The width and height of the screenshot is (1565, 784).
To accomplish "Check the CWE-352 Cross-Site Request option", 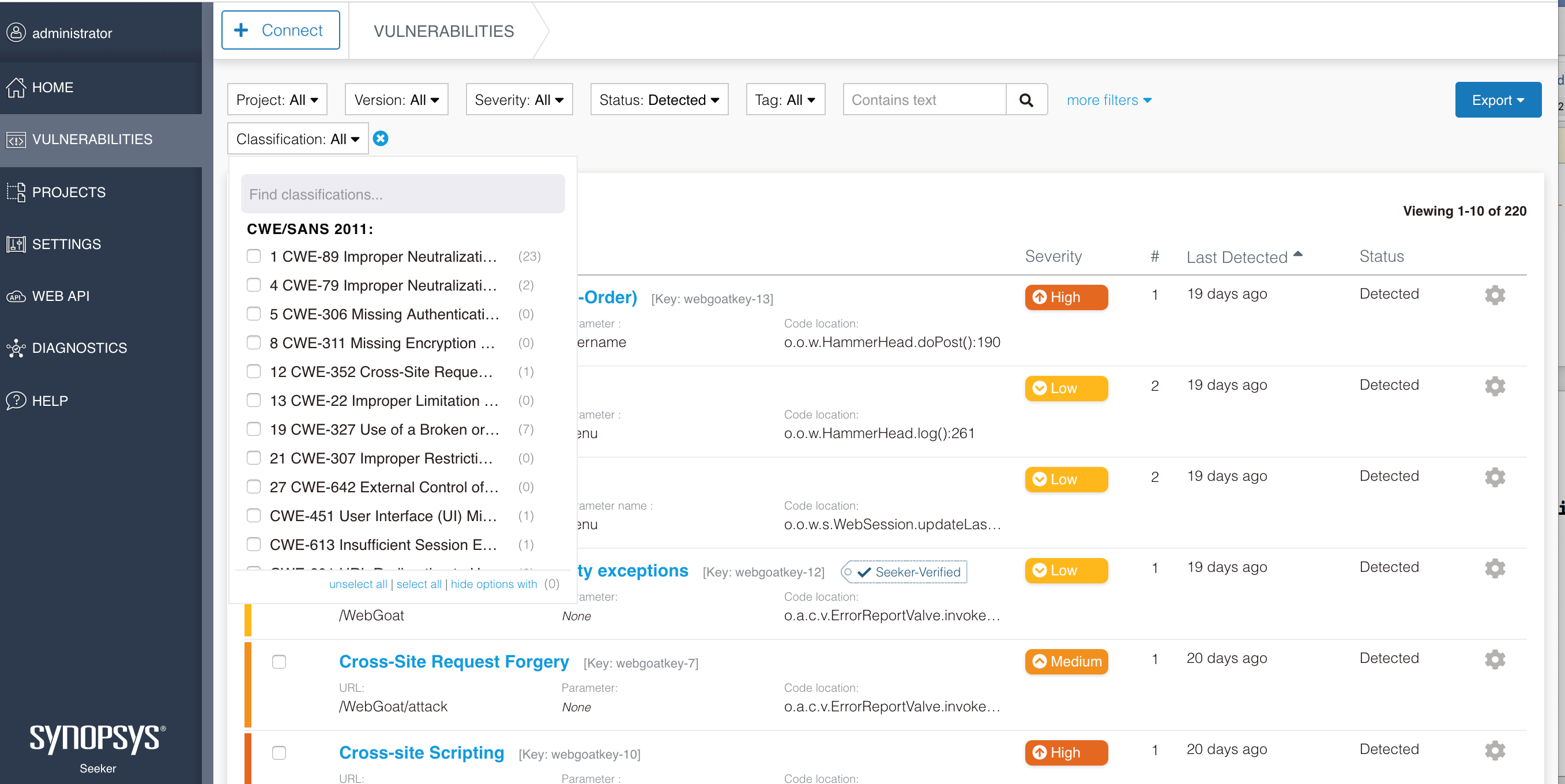I will (x=253, y=372).
